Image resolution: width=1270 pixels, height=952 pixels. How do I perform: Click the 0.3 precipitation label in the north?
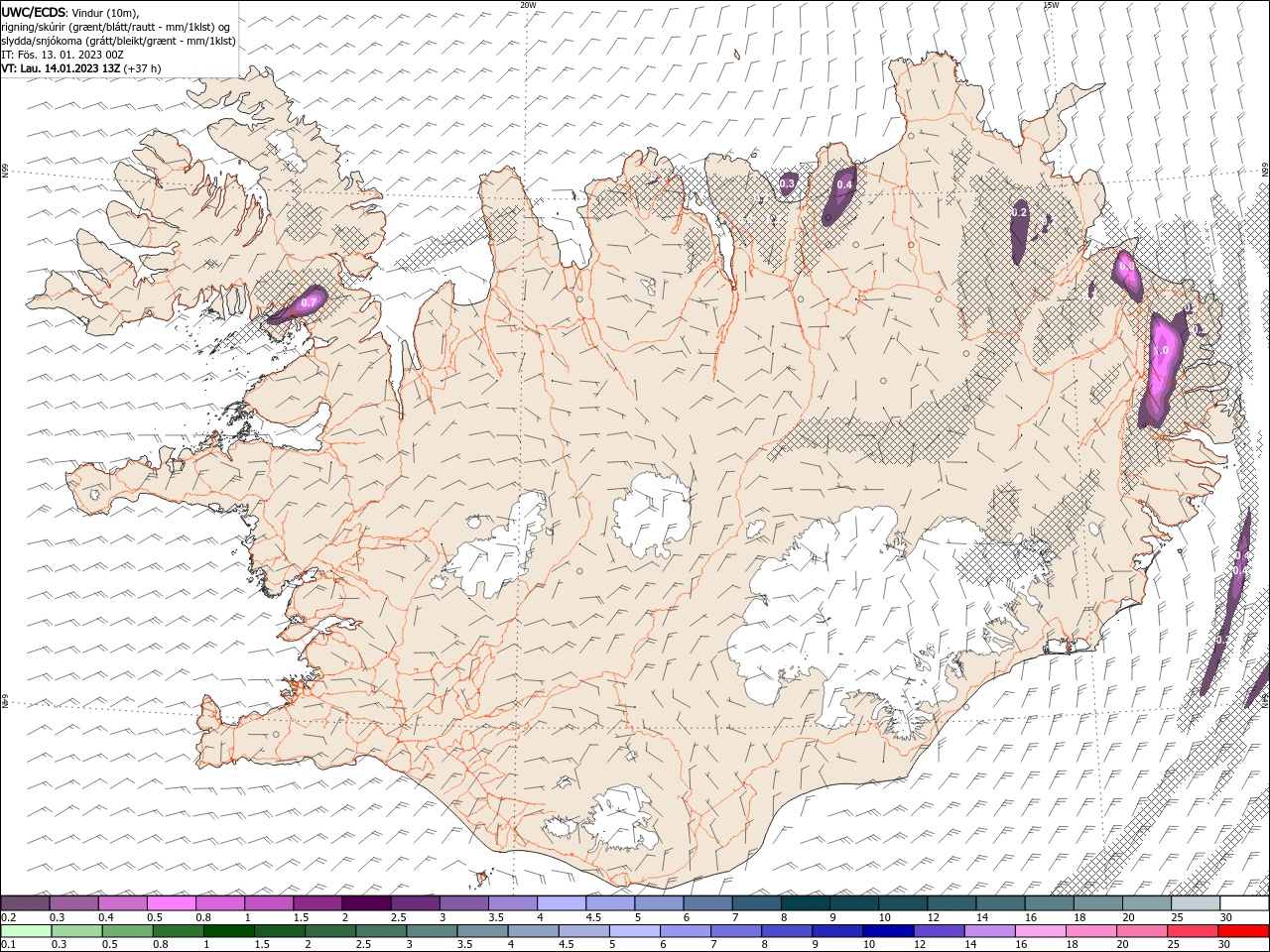[x=788, y=183]
